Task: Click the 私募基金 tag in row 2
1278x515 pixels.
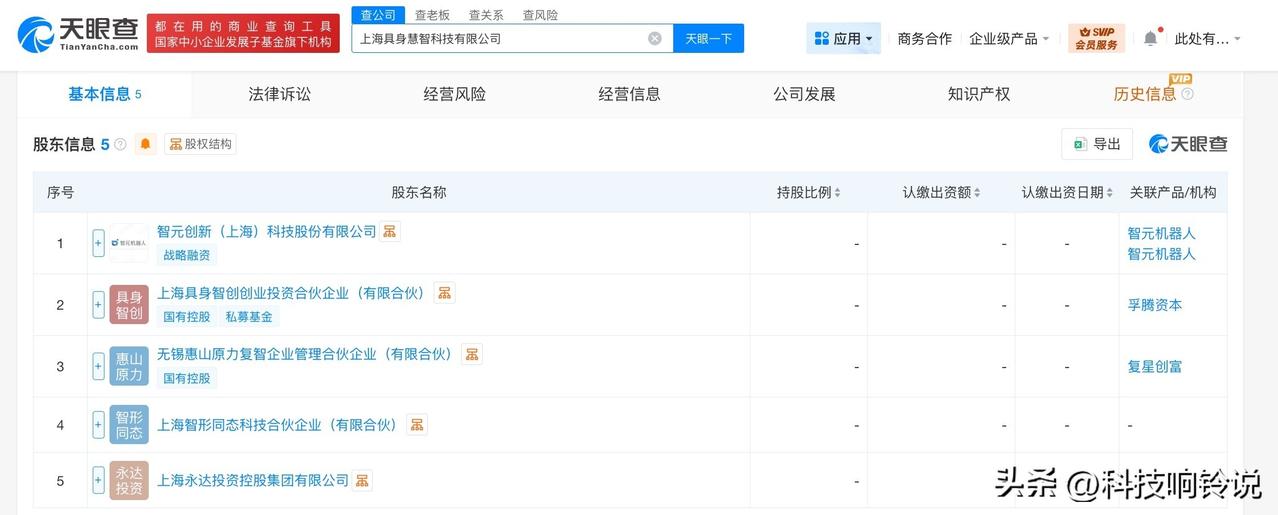Action: pyautogui.click(x=249, y=316)
